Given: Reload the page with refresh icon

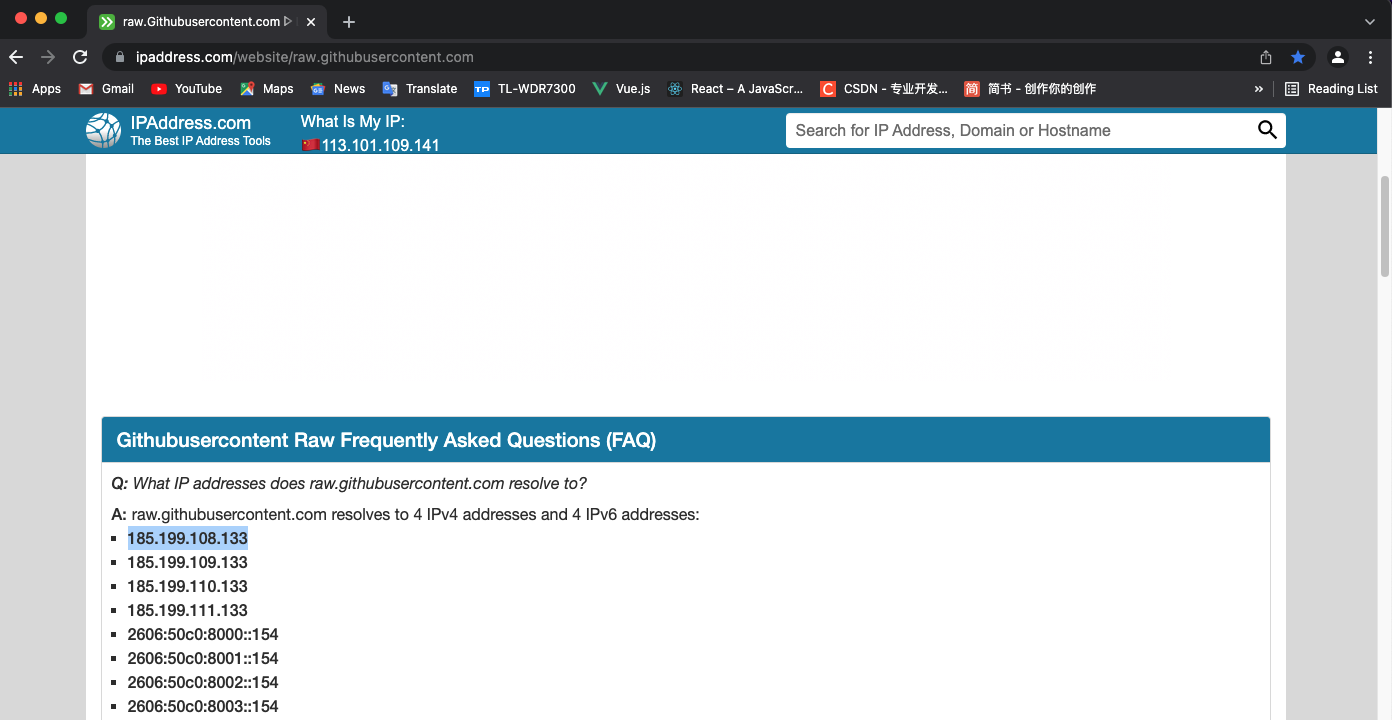Looking at the screenshot, I should [x=80, y=57].
